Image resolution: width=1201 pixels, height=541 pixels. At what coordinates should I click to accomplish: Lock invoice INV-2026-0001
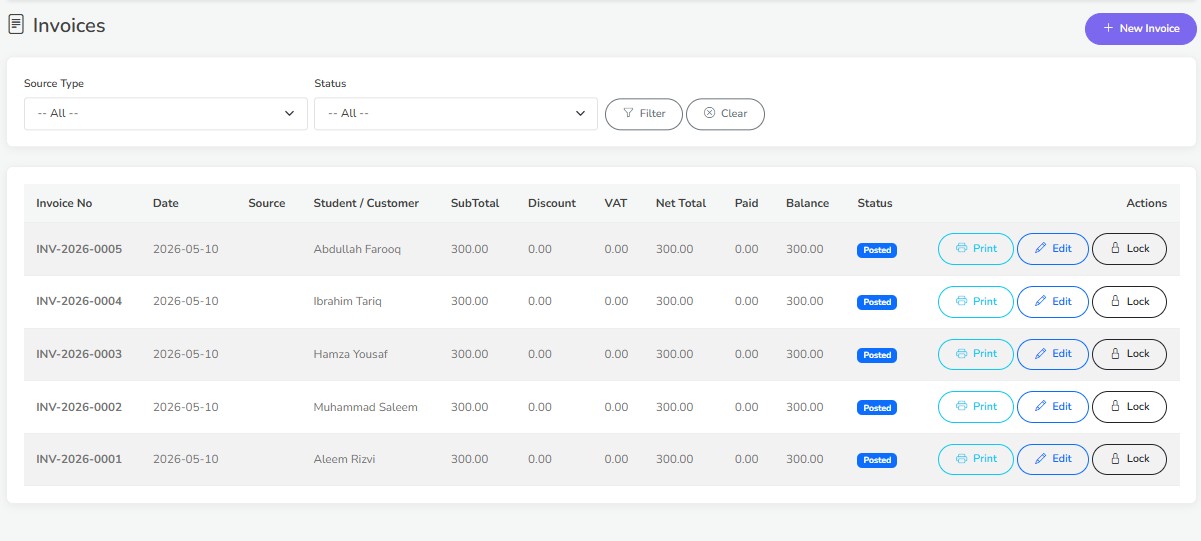coord(1129,459)
